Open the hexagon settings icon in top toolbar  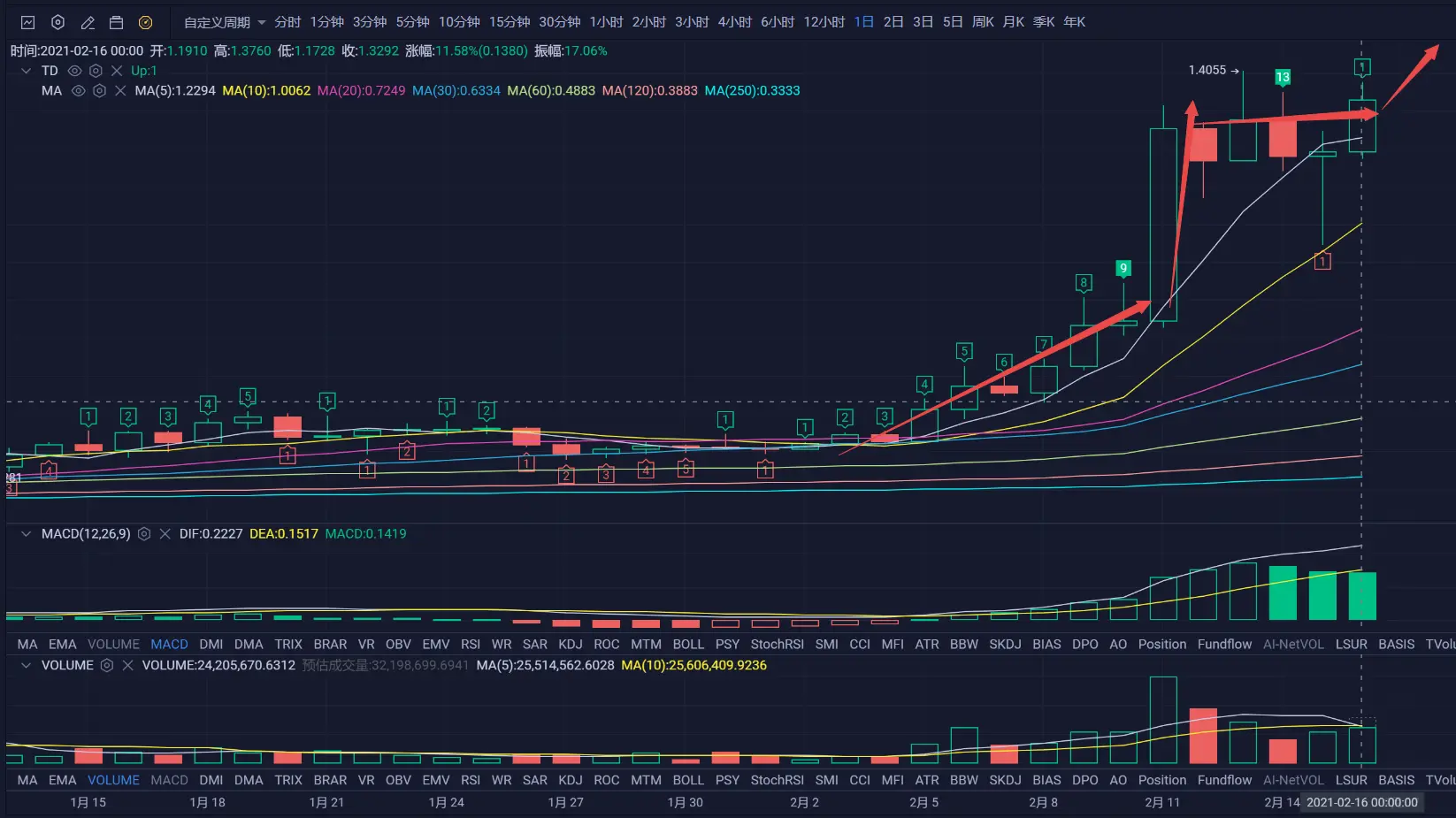57,22
